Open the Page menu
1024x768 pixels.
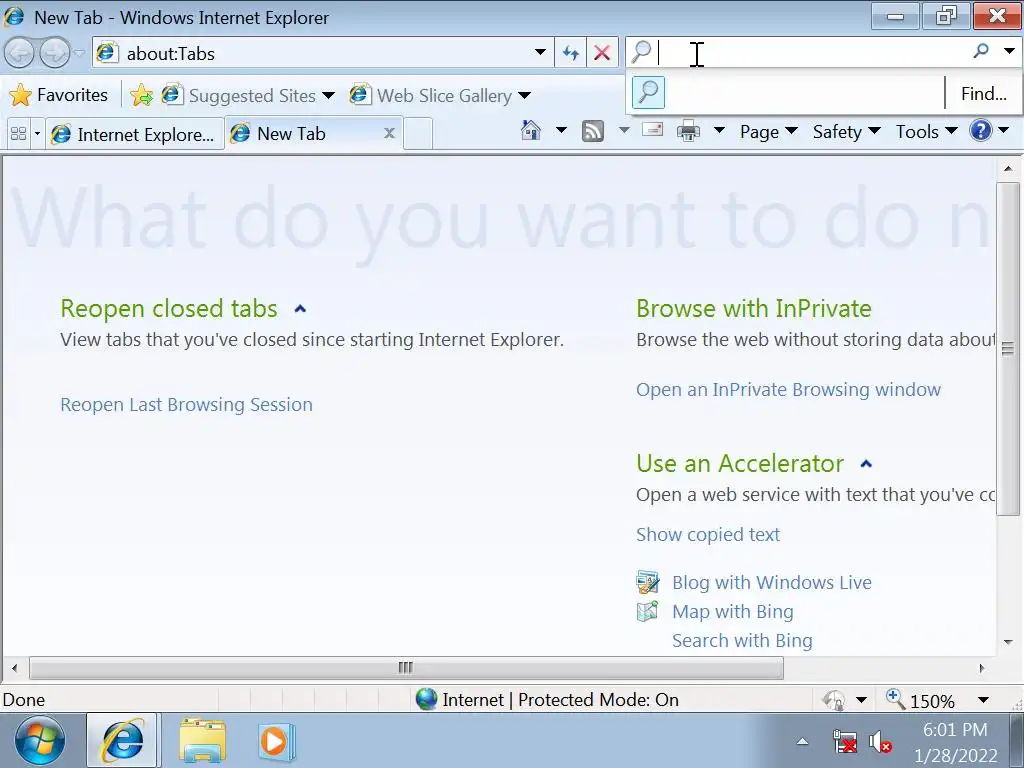769,131
